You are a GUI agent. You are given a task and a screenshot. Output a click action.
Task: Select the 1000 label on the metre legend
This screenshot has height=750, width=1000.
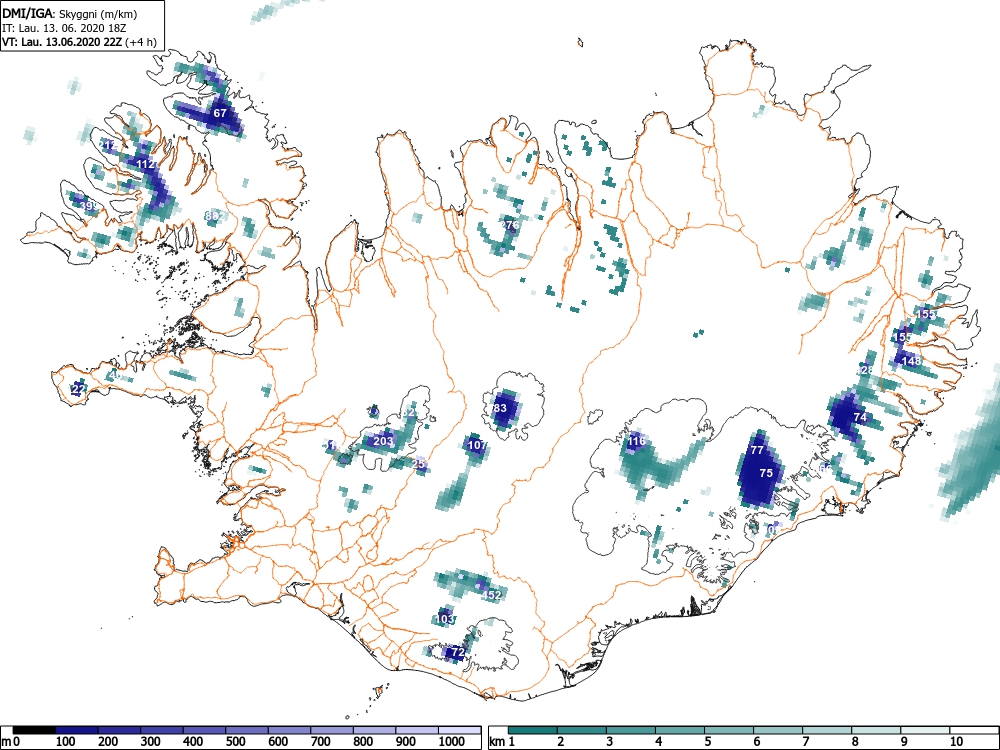click(452, 741)
